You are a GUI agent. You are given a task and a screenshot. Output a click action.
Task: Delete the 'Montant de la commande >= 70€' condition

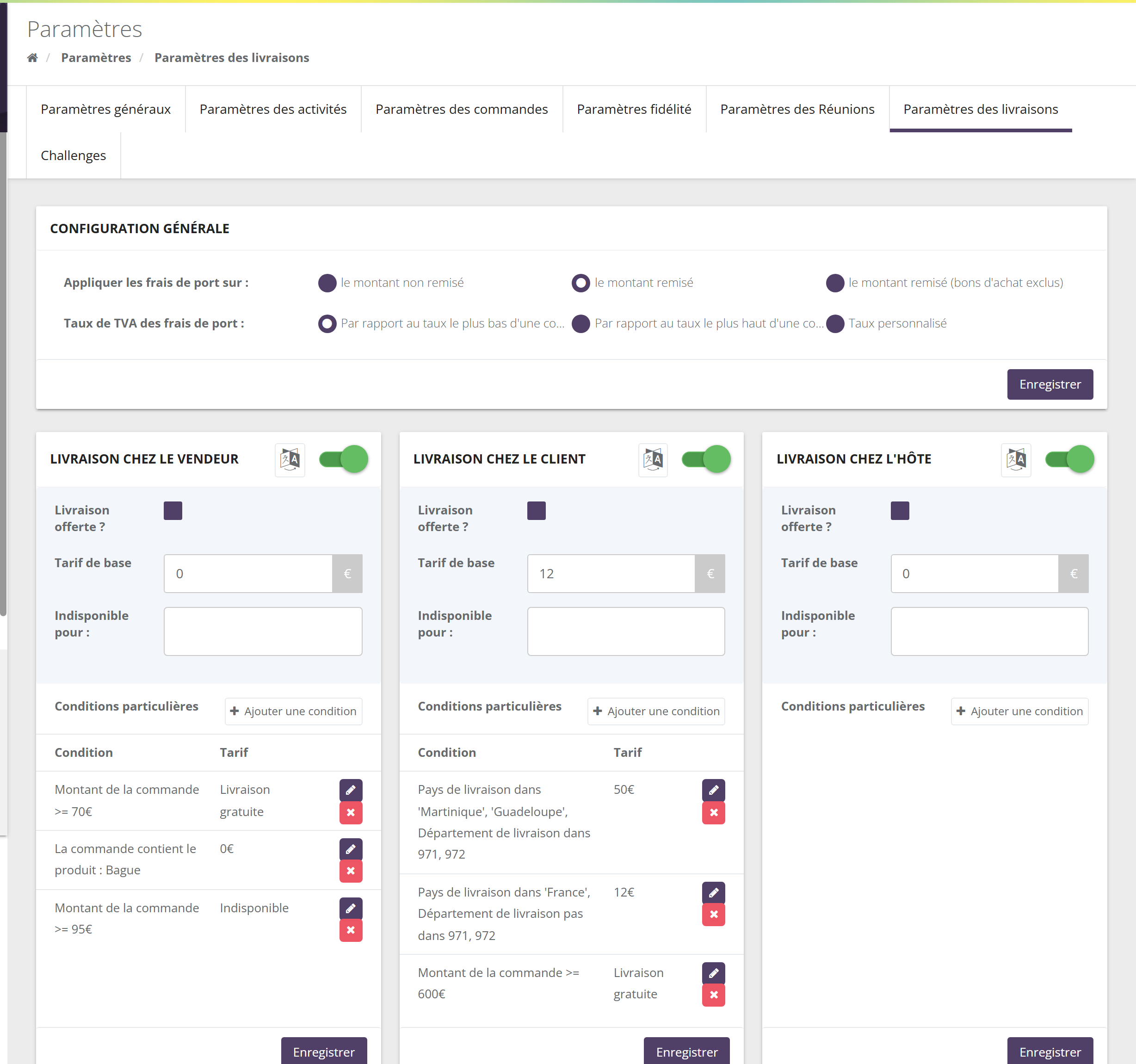point(351,812)
